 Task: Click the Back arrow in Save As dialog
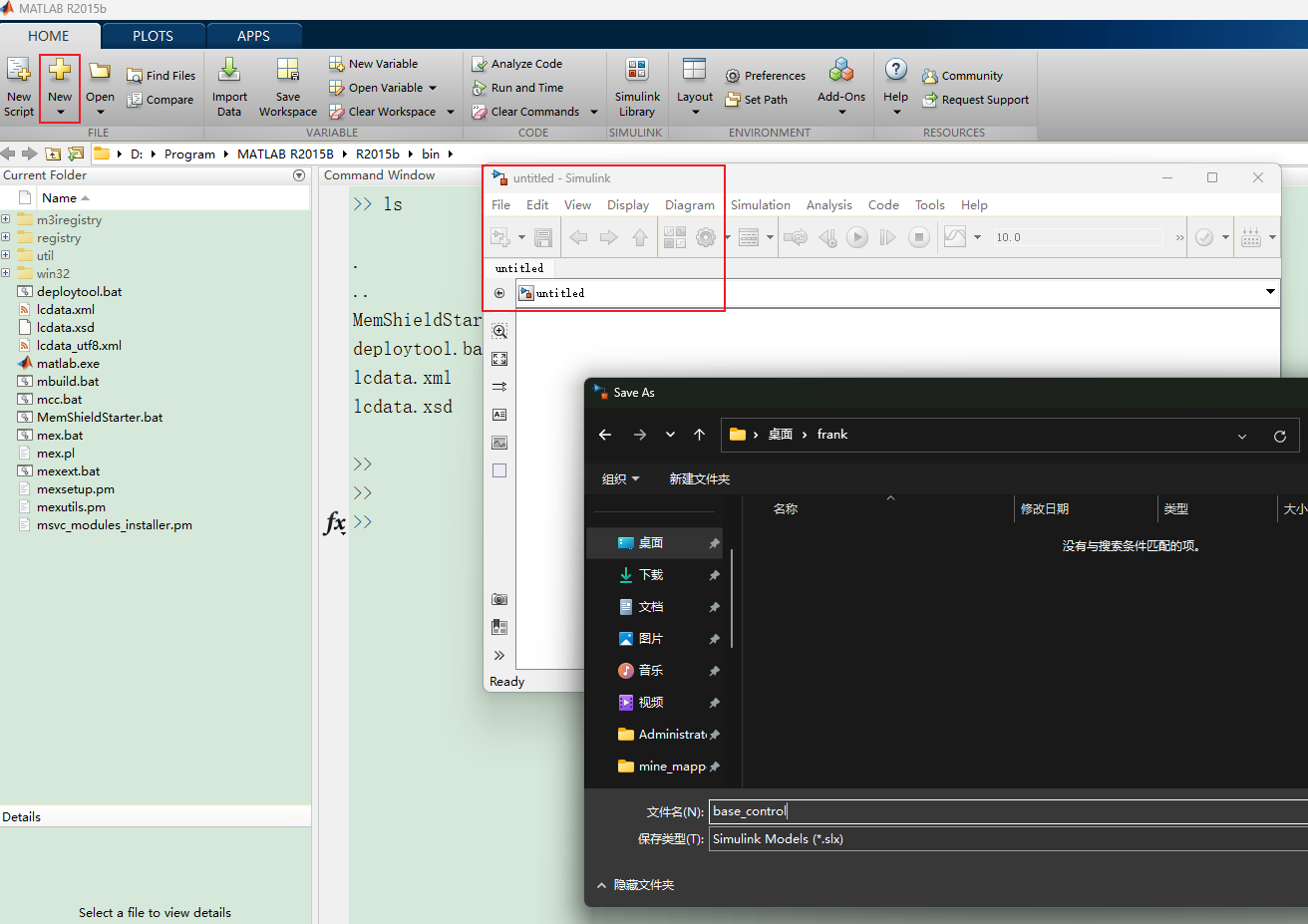click(605, 435)
